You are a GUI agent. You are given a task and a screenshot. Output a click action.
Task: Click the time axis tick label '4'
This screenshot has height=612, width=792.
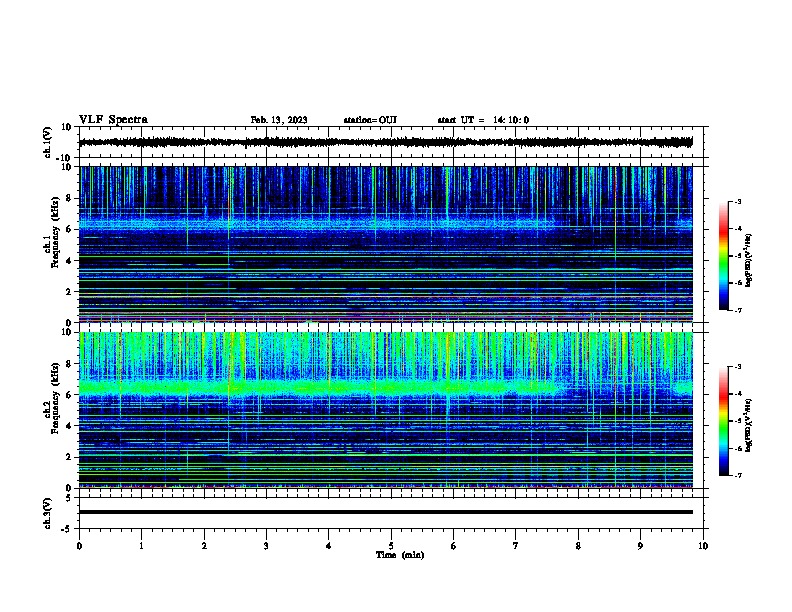pos(329,546)
